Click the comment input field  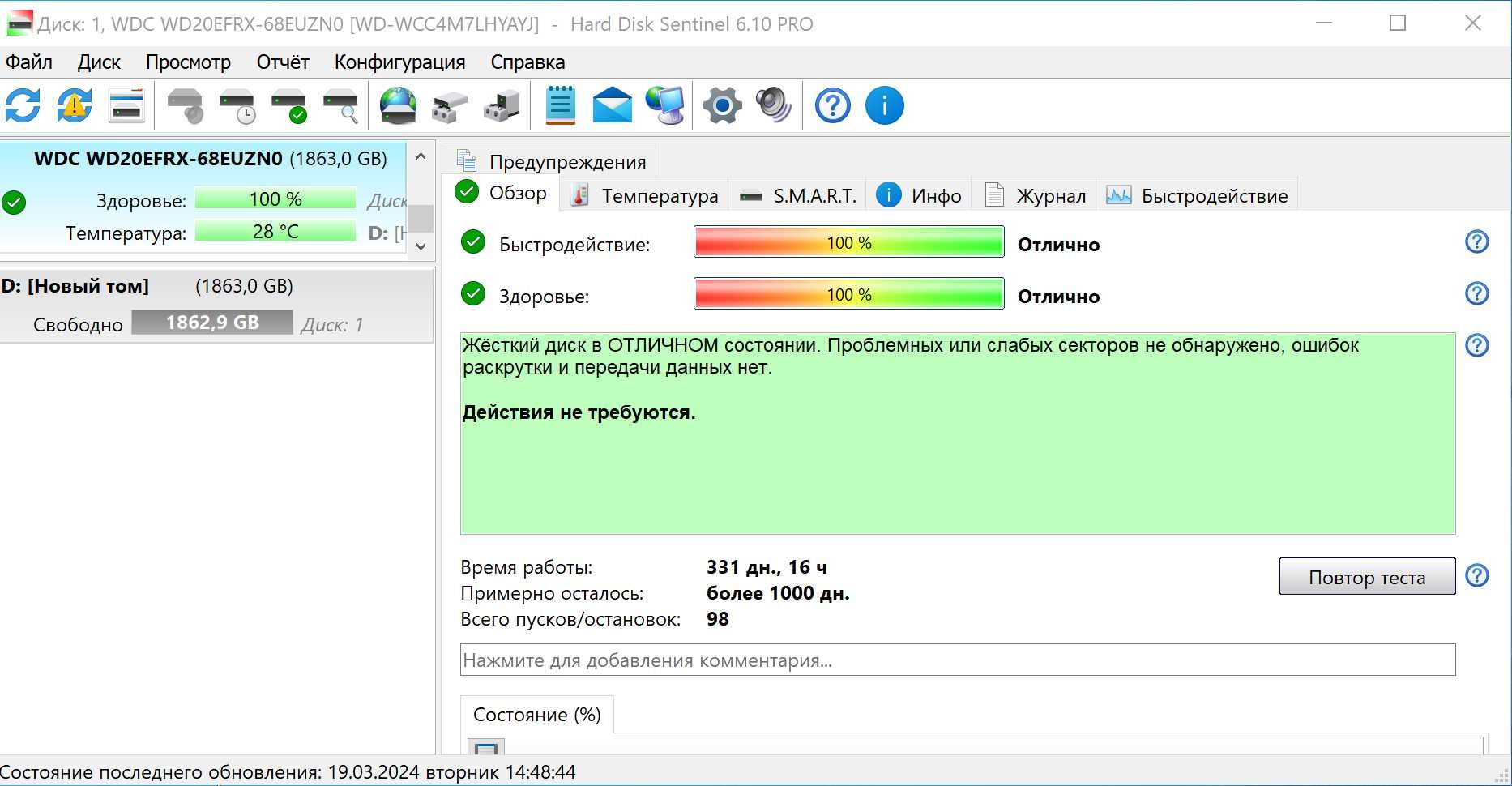958,660
